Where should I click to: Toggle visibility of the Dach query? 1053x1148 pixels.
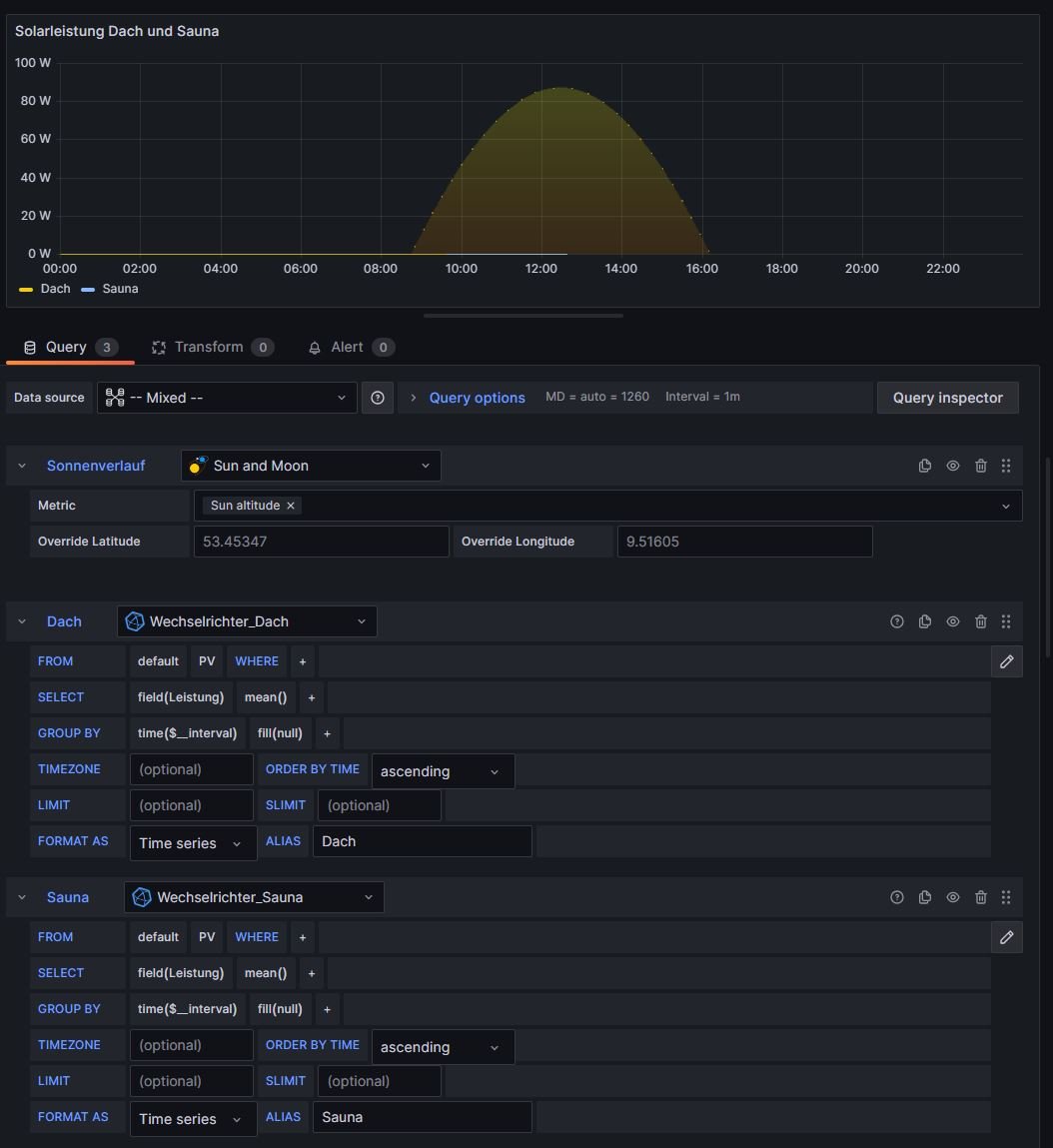[953, 621]
